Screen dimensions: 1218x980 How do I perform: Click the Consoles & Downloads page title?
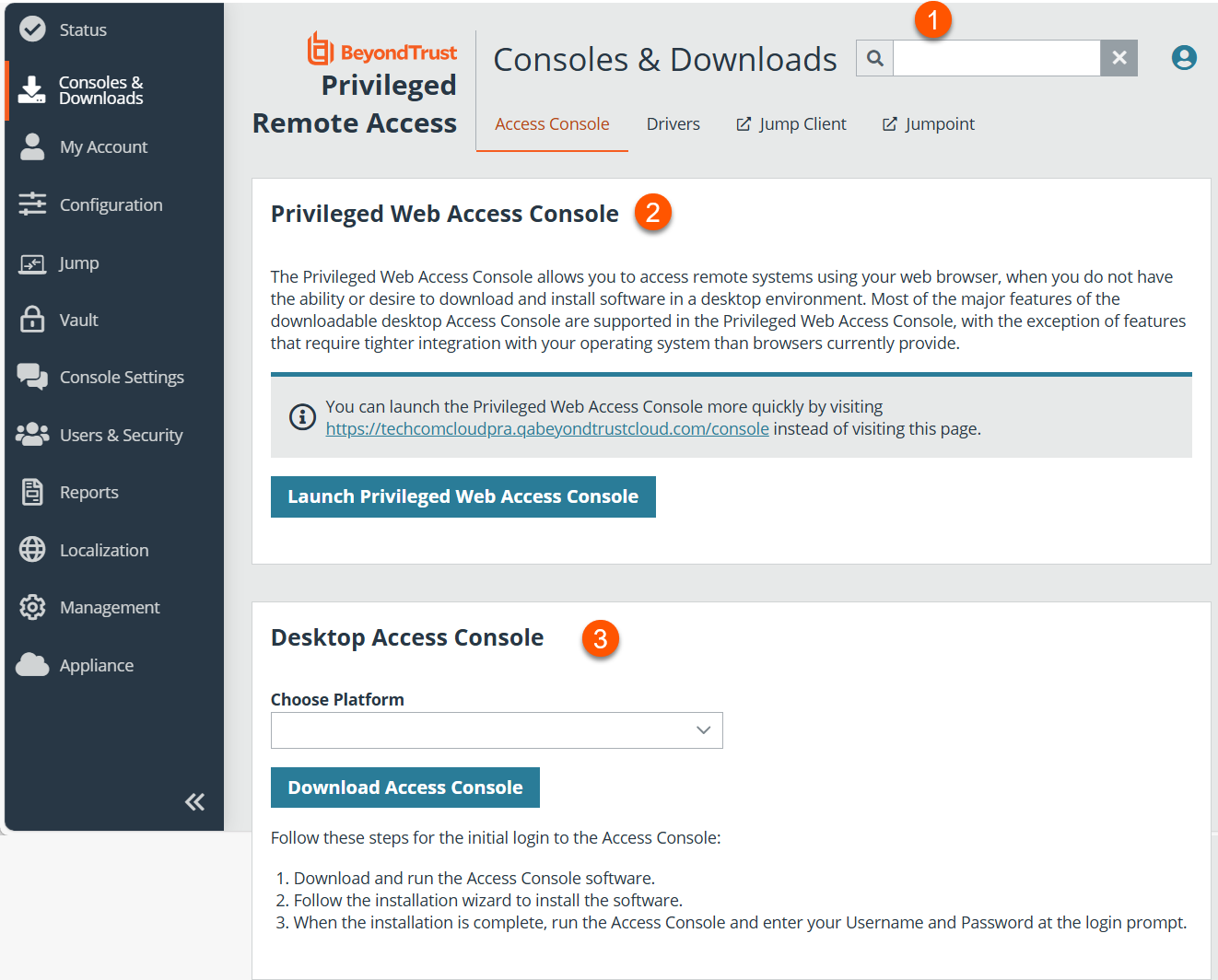665,60
